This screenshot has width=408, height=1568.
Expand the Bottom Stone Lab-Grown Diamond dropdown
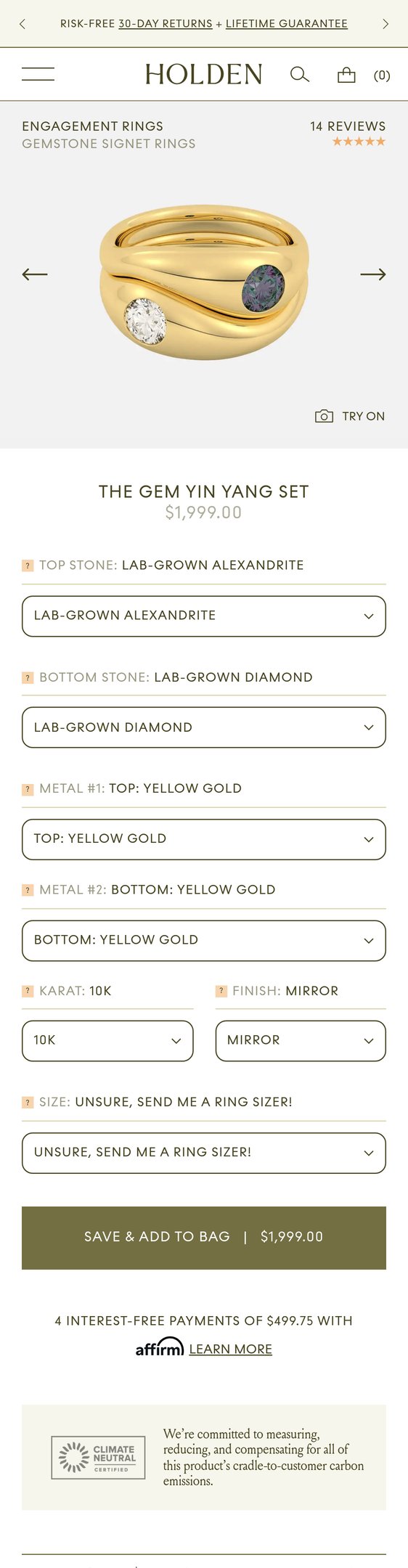coord(204,727)
